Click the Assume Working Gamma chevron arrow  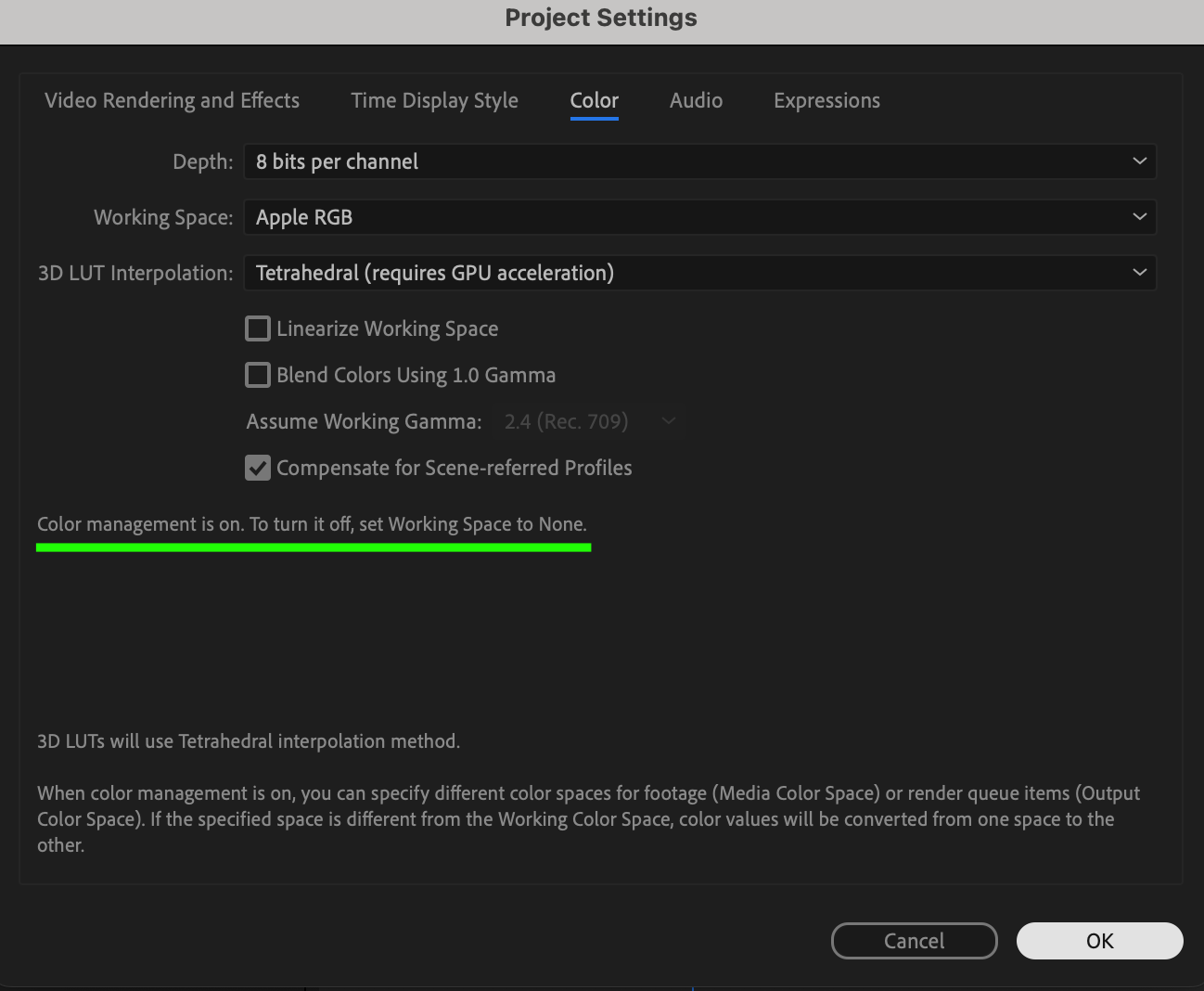[669, 421]
